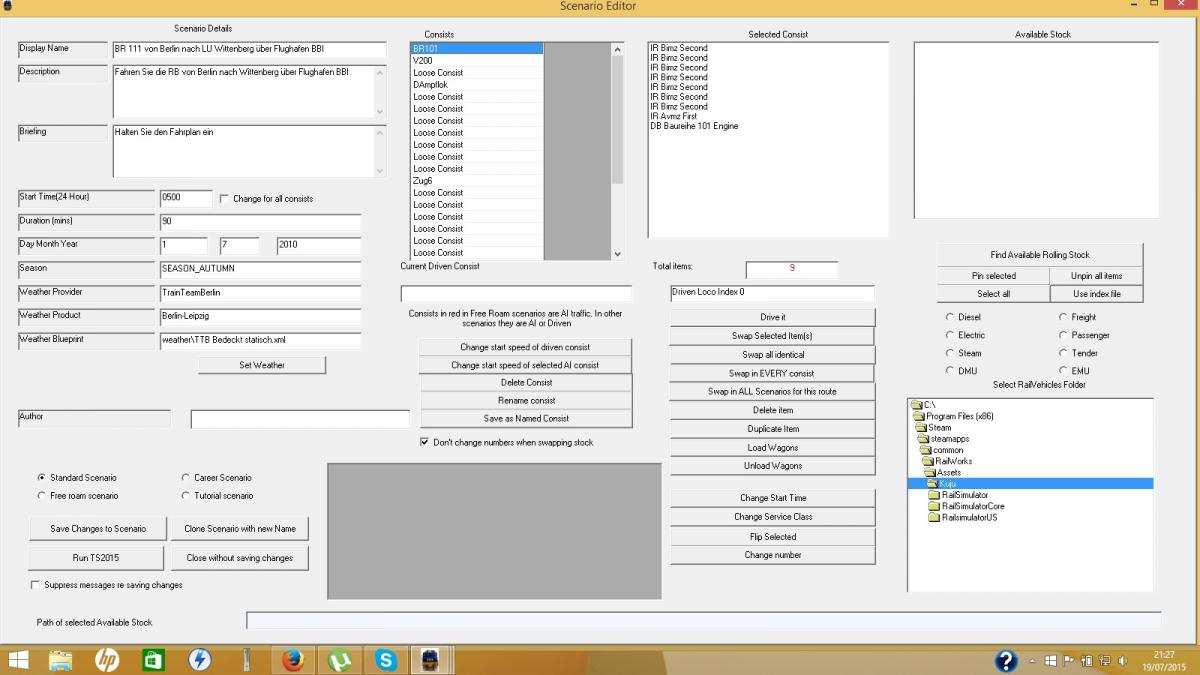Viewport: 1200px width, 675px height.
Task: Open Windows Store from the taskbar
Action: point(153,660)
